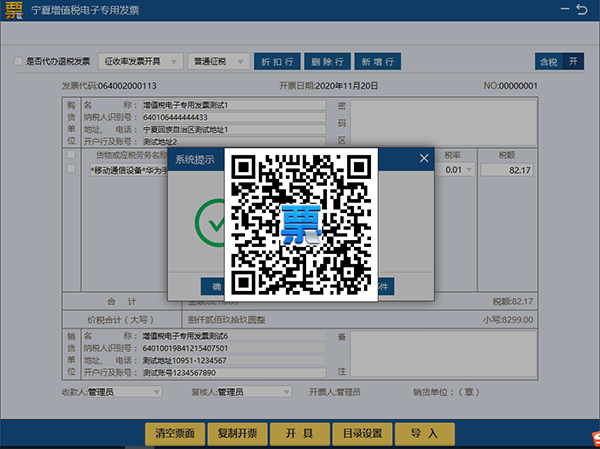Click the 折扣行 button

(x=277, y=61)
